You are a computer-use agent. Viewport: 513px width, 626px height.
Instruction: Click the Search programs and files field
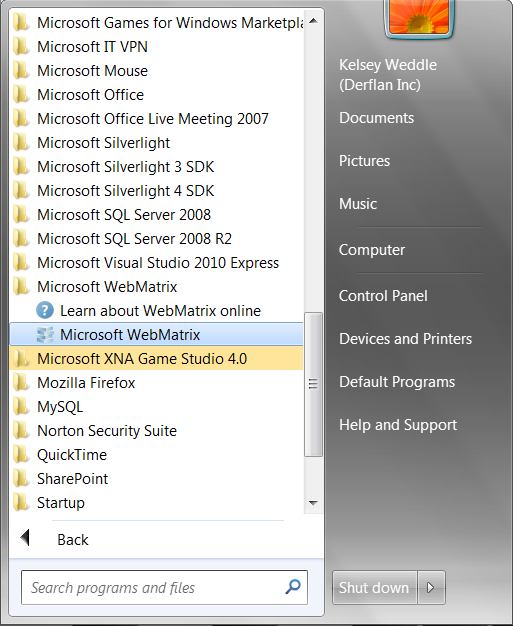point(164,587)
